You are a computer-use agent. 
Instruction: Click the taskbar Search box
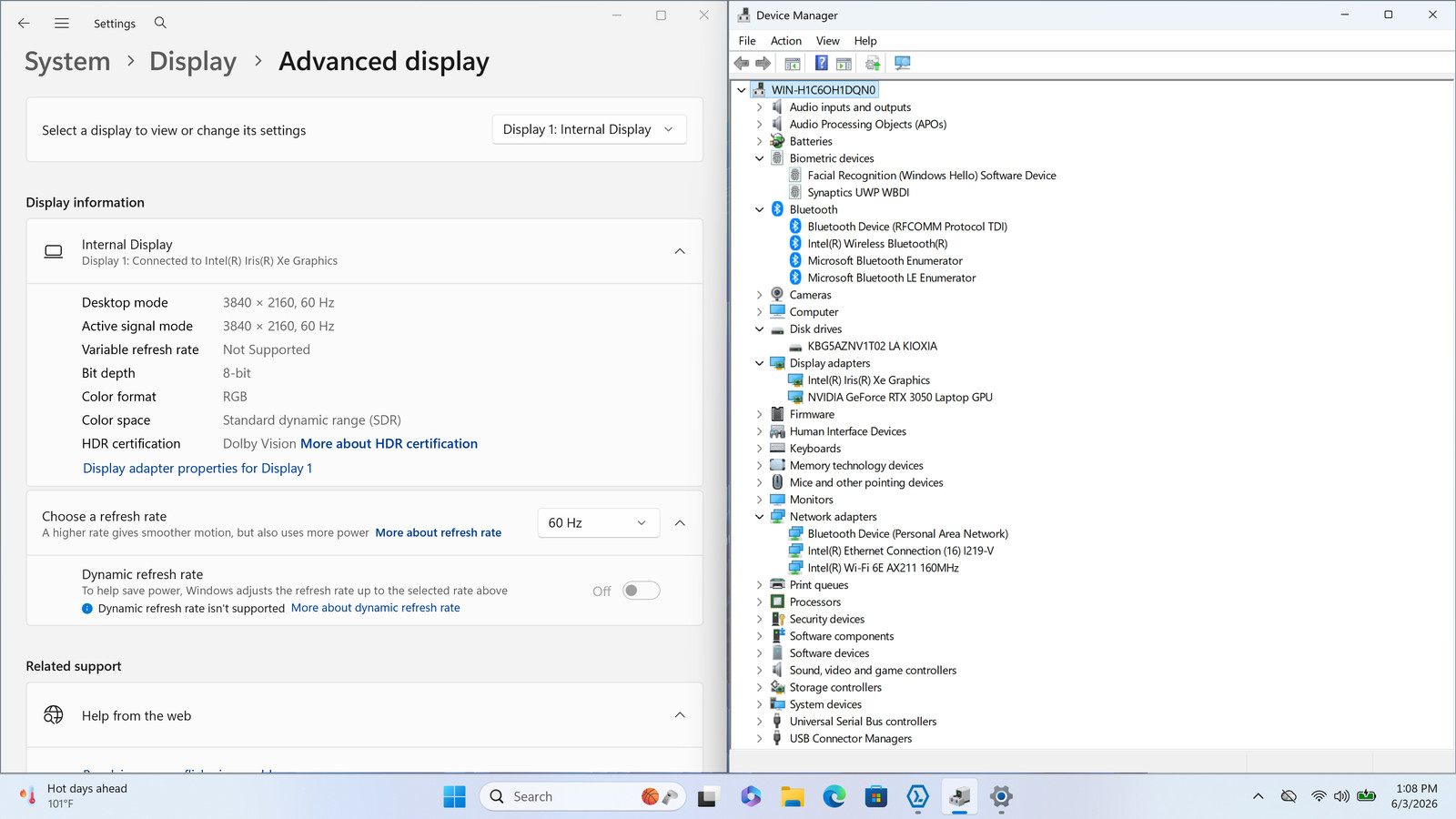tap(582, 797)
